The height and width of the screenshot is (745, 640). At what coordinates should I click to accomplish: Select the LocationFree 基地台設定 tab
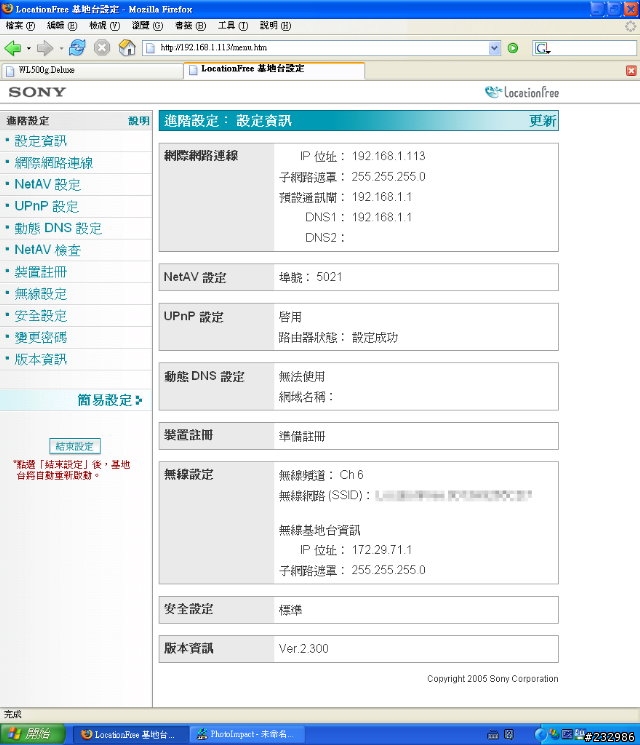[274, 69]
